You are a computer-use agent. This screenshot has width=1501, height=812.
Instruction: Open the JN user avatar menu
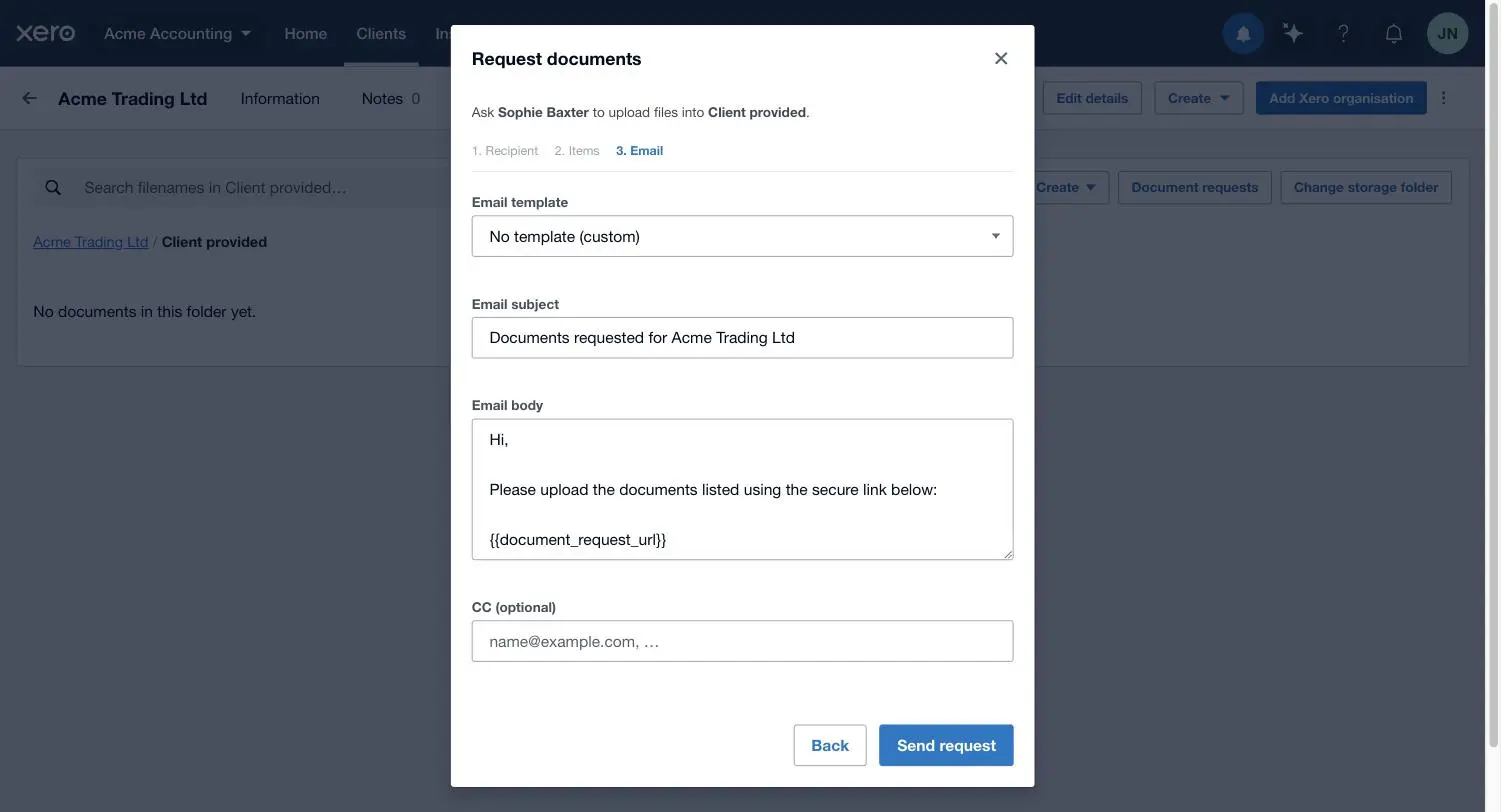point(1447,33)
